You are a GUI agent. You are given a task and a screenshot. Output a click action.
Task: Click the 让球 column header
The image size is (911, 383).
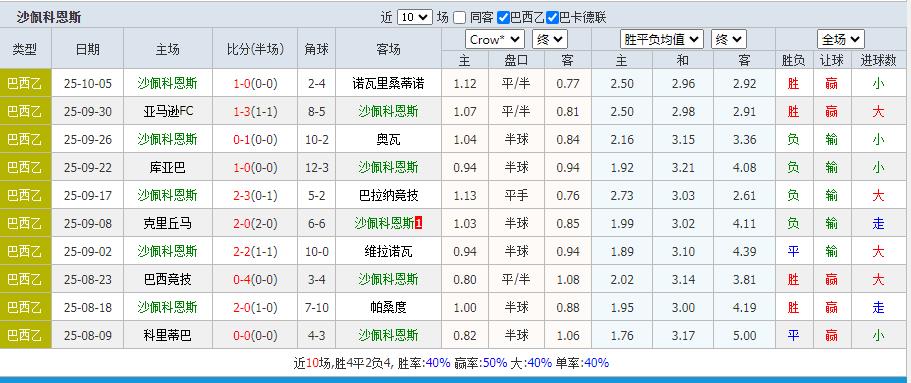(832, 60)
